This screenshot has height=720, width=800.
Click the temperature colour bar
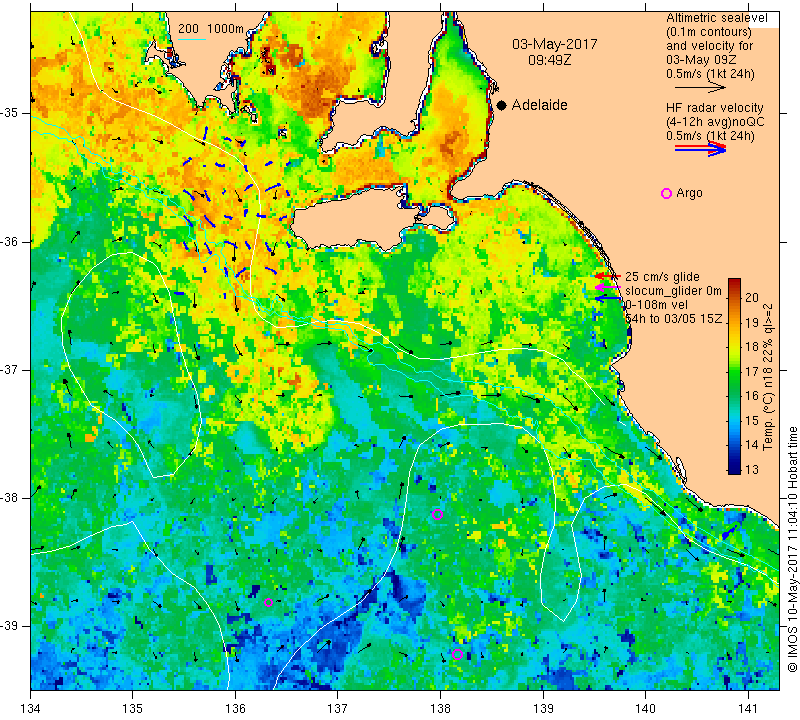734,376
